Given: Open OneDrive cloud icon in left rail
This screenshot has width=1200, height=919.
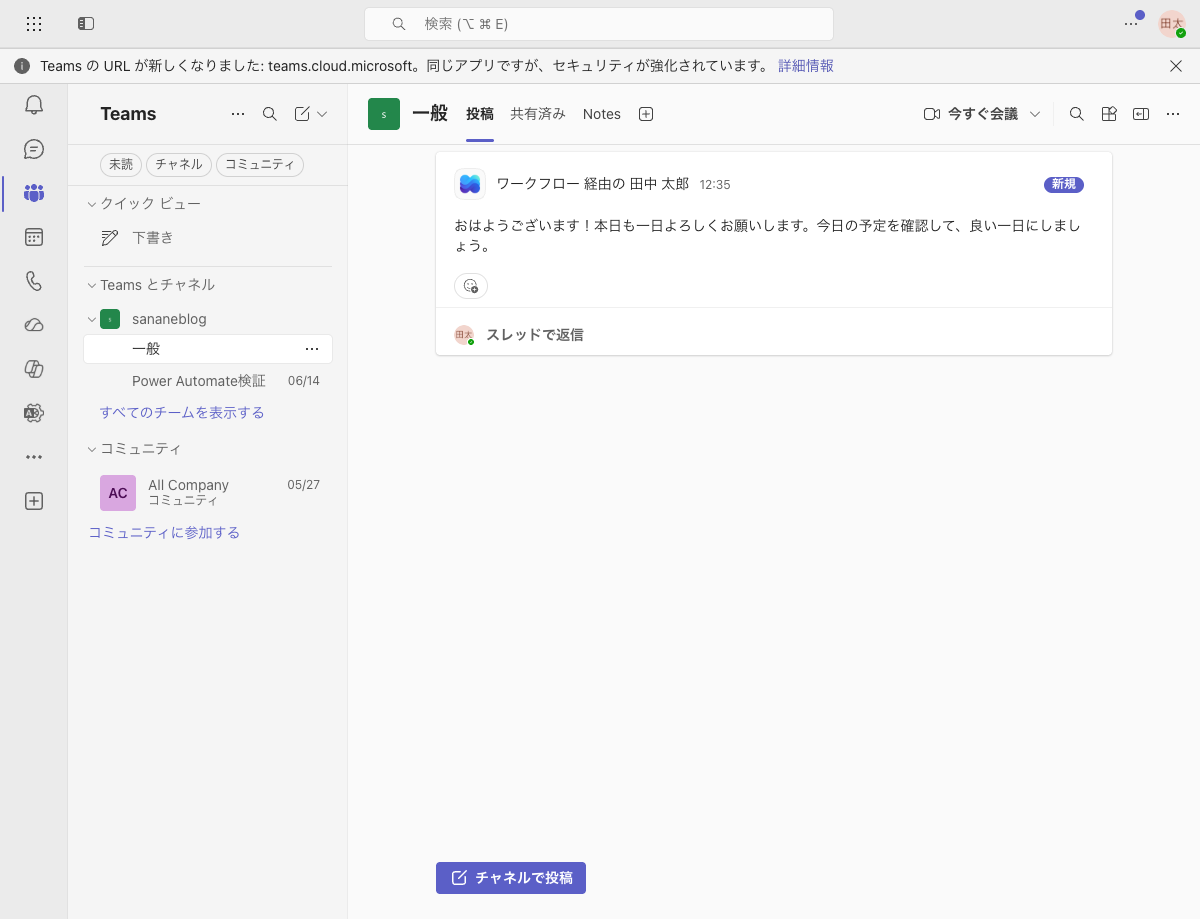Looking at the screenshot, I should (34, 325).
